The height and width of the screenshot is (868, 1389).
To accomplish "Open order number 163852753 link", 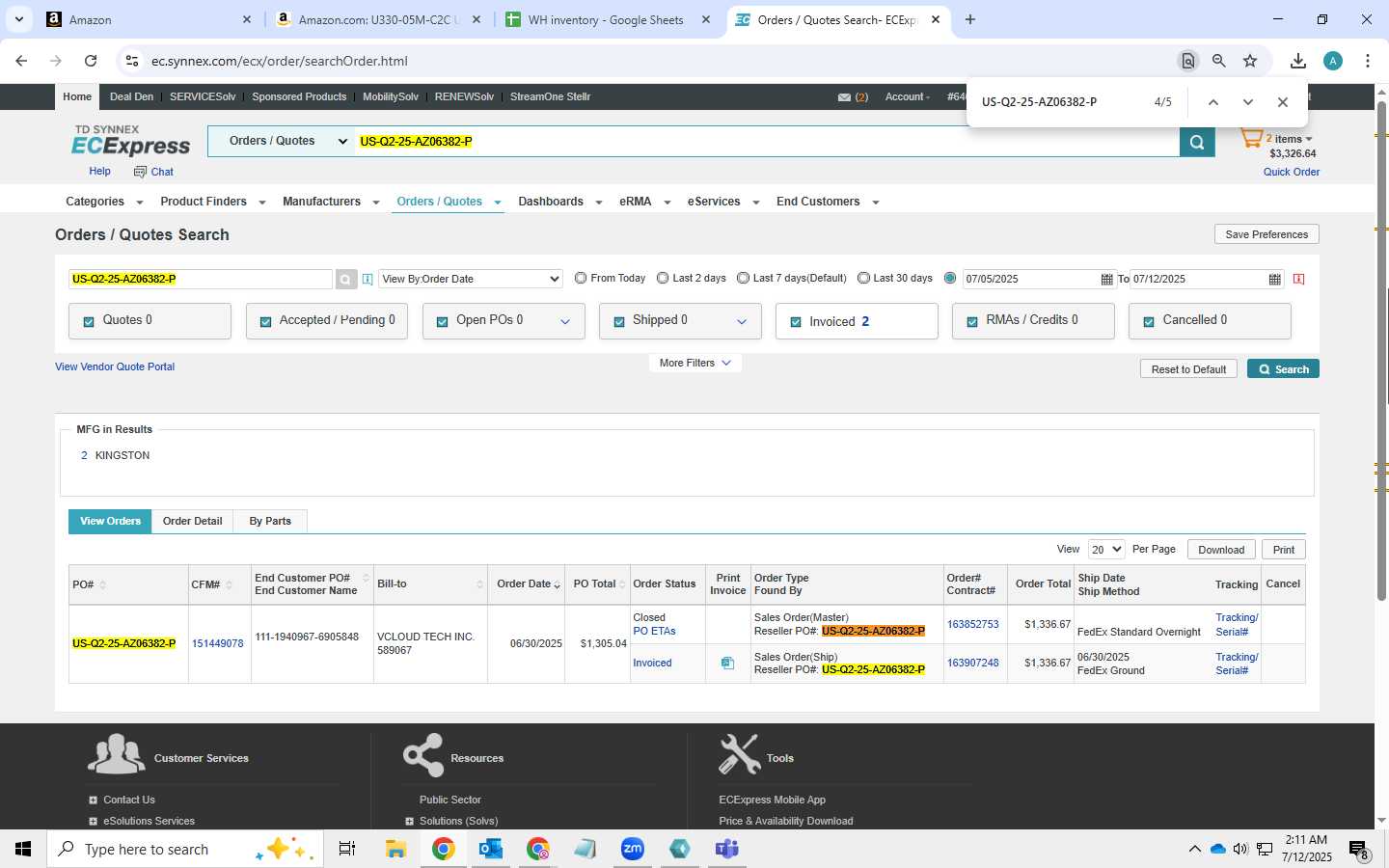I will point(972,625).
